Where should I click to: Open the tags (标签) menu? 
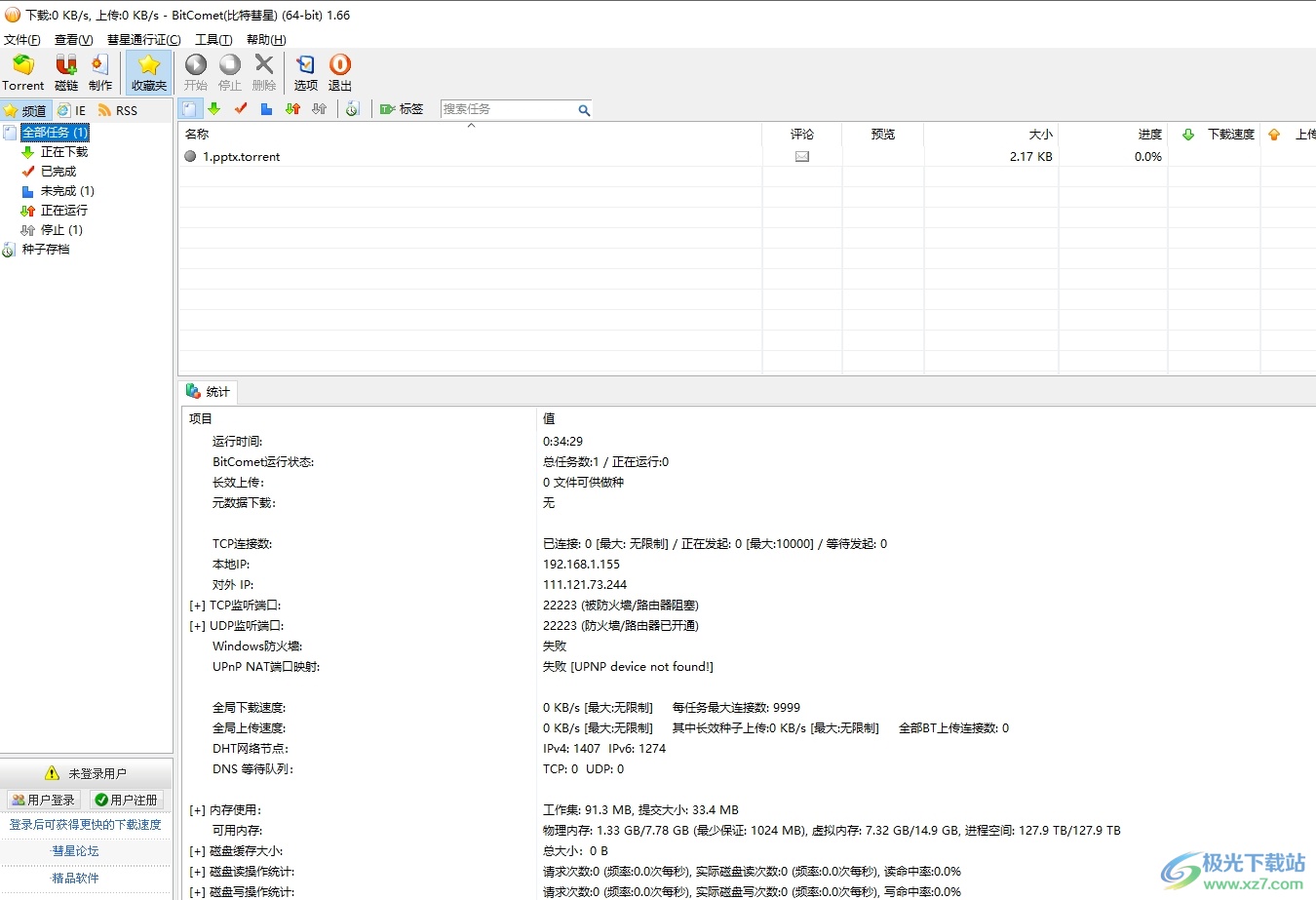402,109
